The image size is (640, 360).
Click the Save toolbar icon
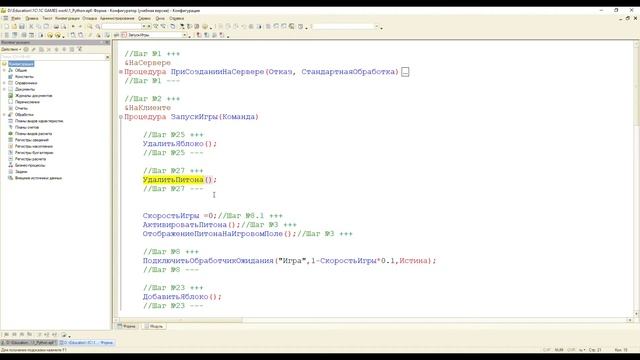pyautogui.click(x=22, y=27)
